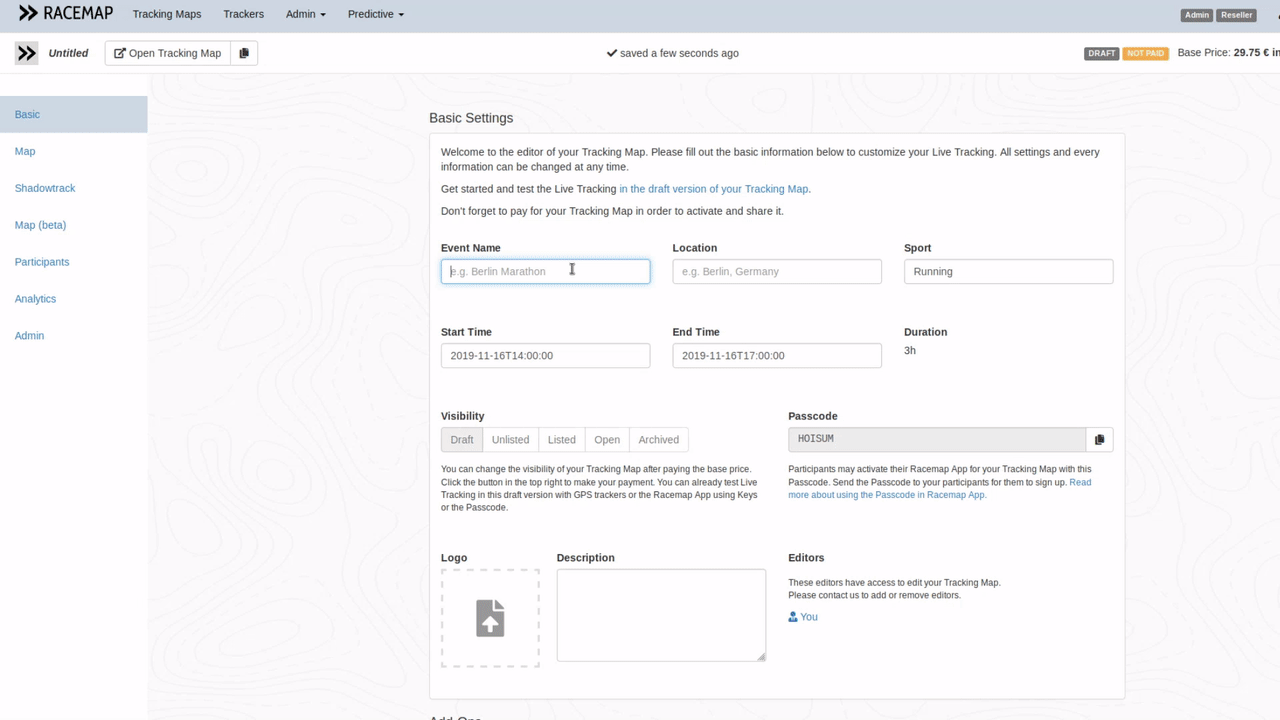This screenshot has width=1280, height=720.
Task: Click the Racemap arrow icon beside Untitled
Action: click(27, 53)
